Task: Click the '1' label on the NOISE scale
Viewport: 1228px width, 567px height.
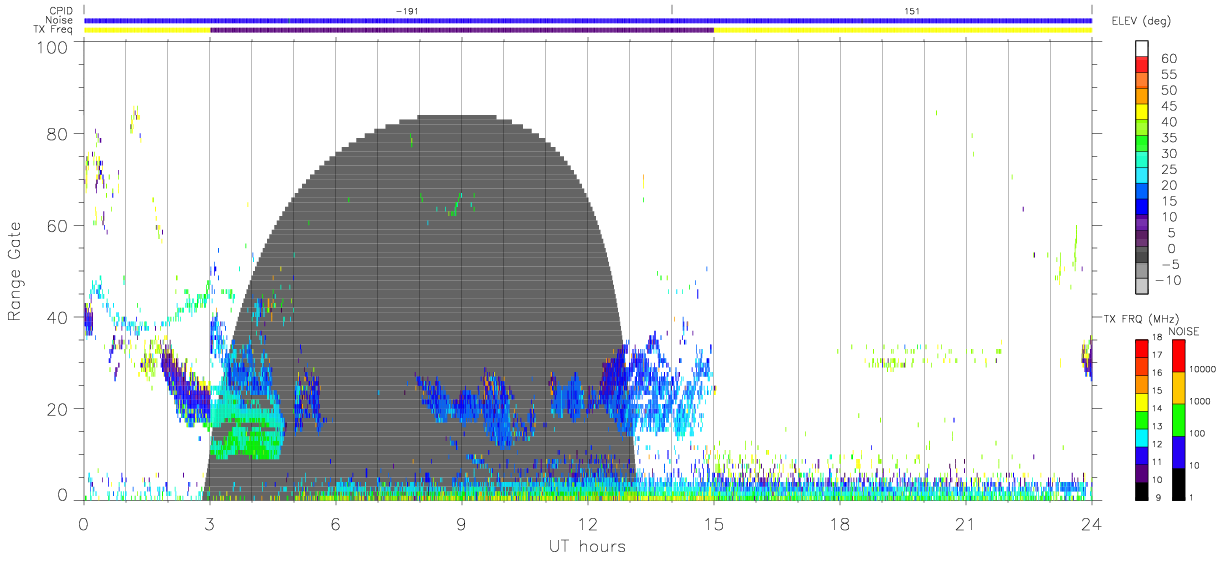Action: [x=1190, y=498]
